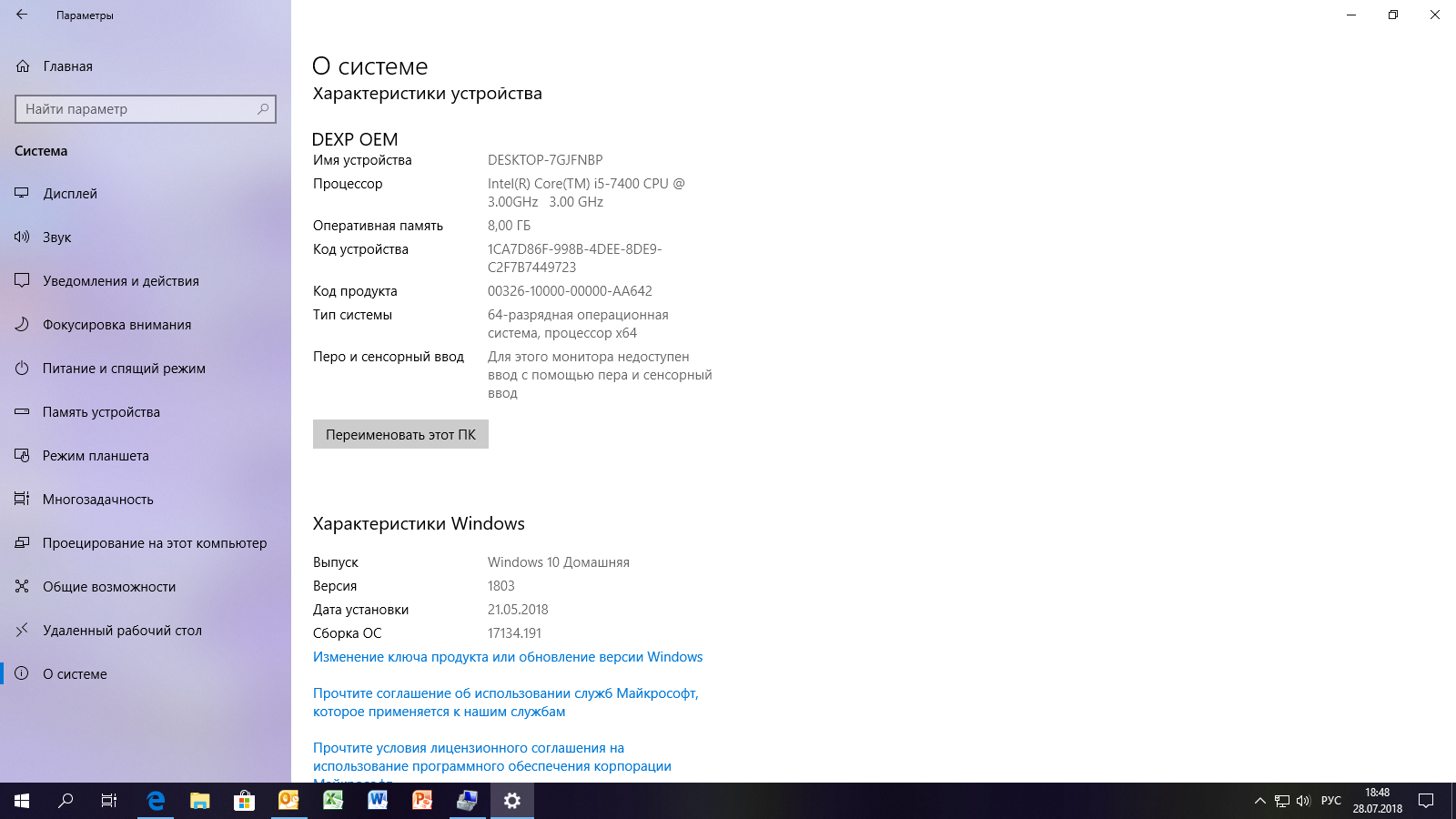Go back using the arrow beside Параметры
The image size is (1456, 819).
click(x=22, y=15)
